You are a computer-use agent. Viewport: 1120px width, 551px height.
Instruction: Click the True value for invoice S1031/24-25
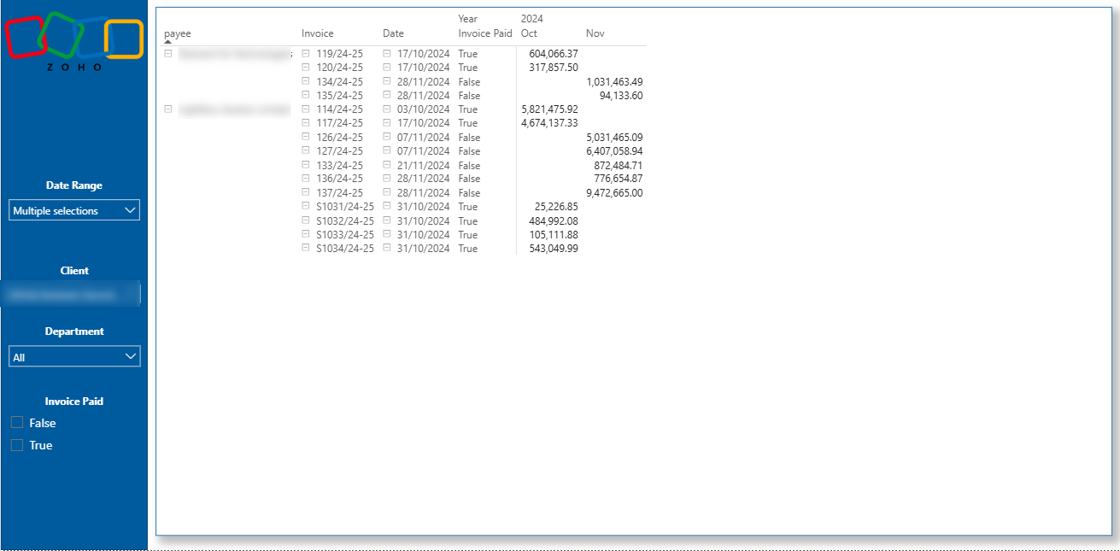click(x=468, y=206)
